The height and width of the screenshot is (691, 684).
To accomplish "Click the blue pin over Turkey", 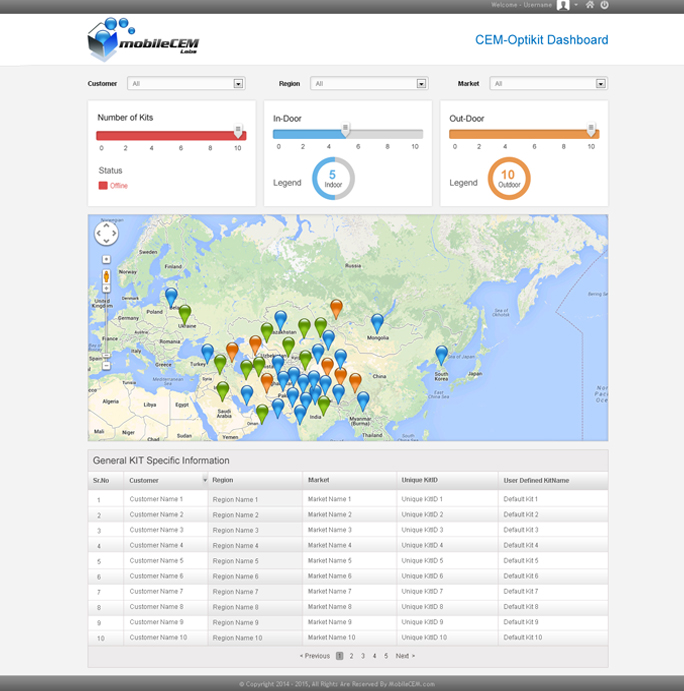I will click(208, 354).
